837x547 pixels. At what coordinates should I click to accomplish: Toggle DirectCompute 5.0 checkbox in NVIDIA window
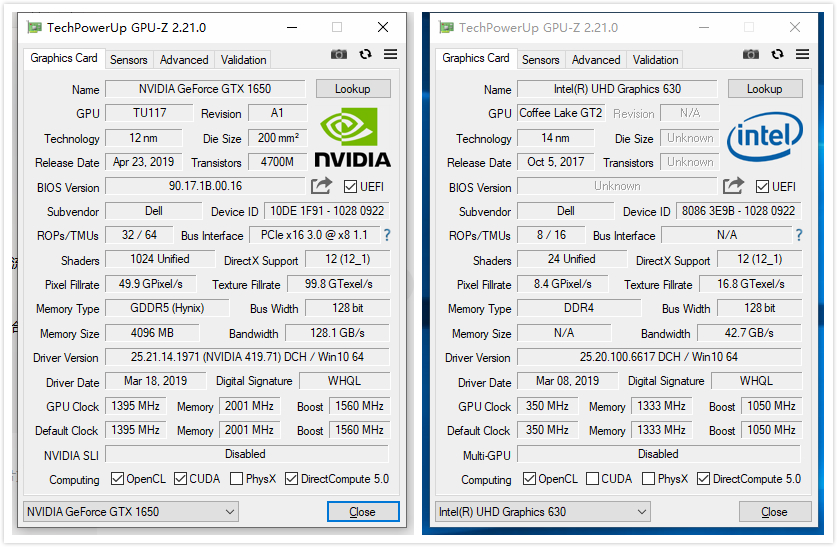pos(291,479)
